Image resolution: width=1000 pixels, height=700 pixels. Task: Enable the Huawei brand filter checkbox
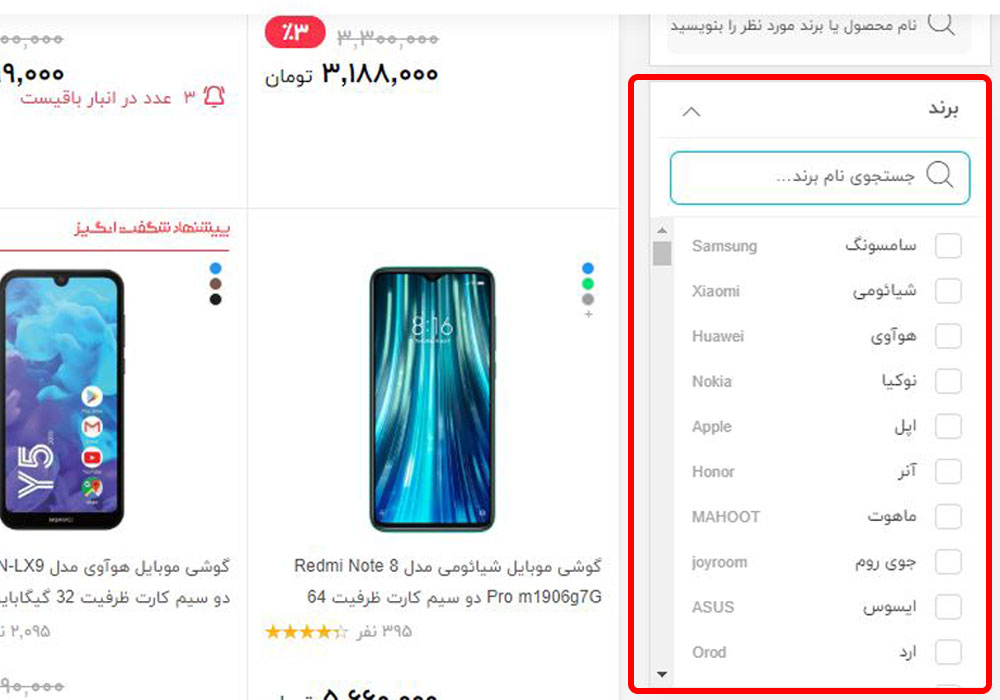[x=948, y=336]
